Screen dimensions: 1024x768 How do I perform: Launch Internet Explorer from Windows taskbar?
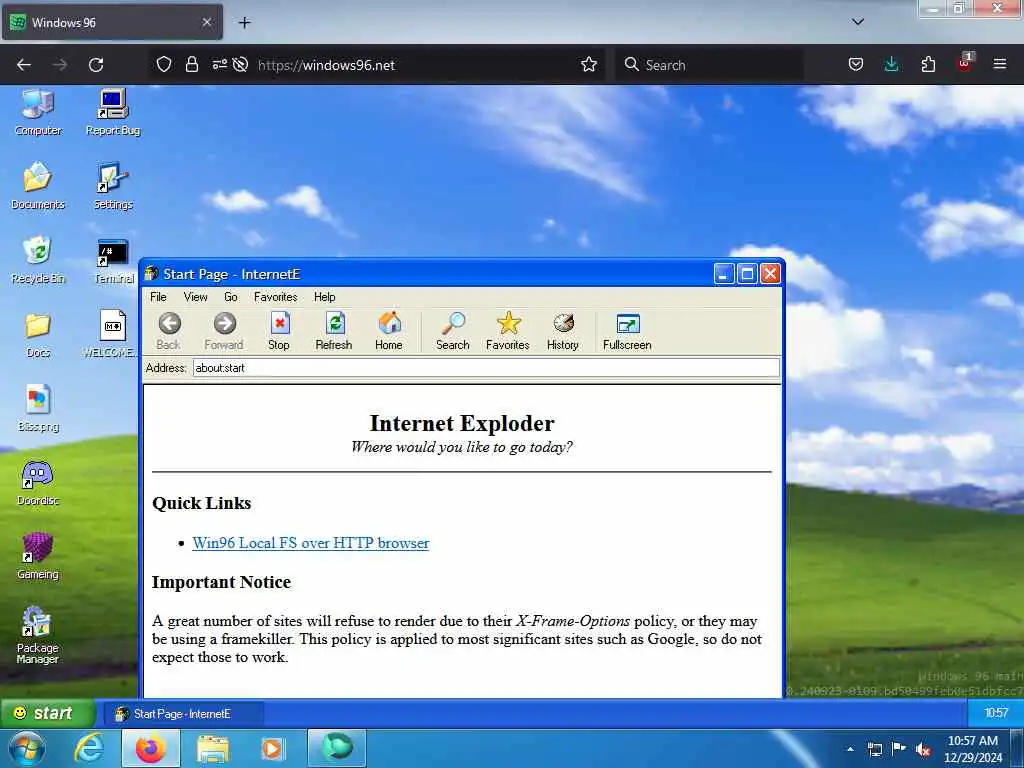pos(89,748)
